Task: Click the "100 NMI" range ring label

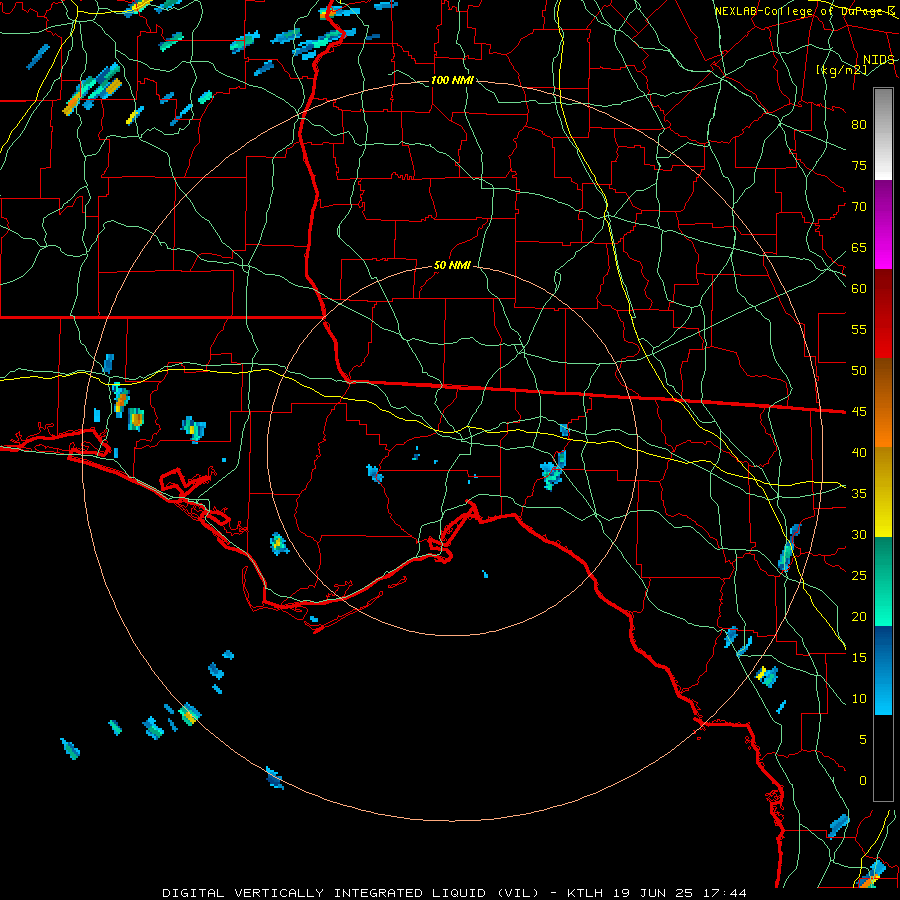Action: coord(452,80)
